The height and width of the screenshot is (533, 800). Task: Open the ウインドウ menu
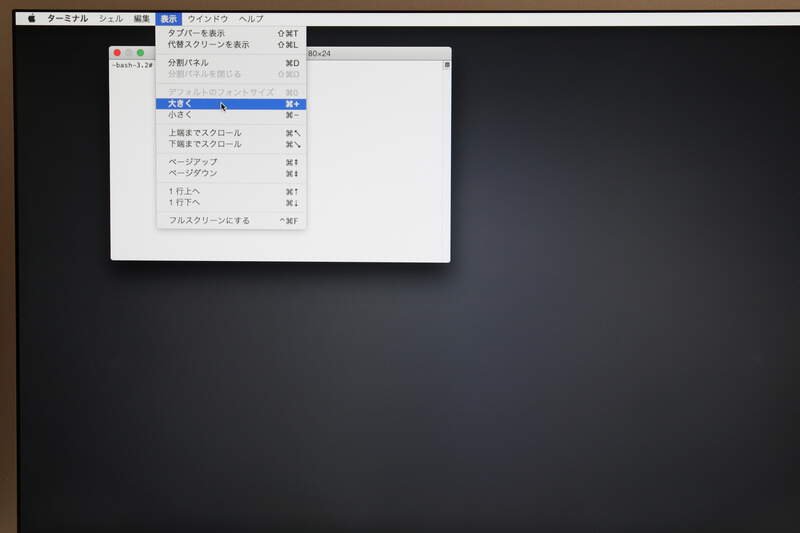(208, 18)
